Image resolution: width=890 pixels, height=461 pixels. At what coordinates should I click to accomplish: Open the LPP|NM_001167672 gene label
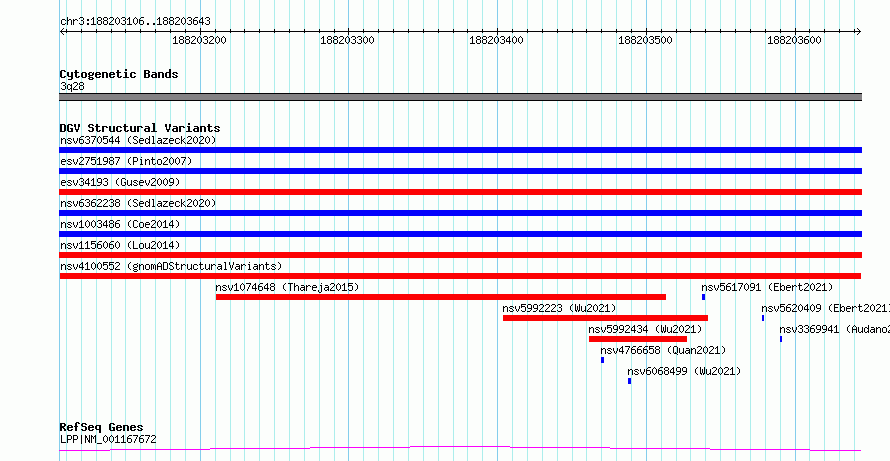pyautogui.click(x=108, y=439)
